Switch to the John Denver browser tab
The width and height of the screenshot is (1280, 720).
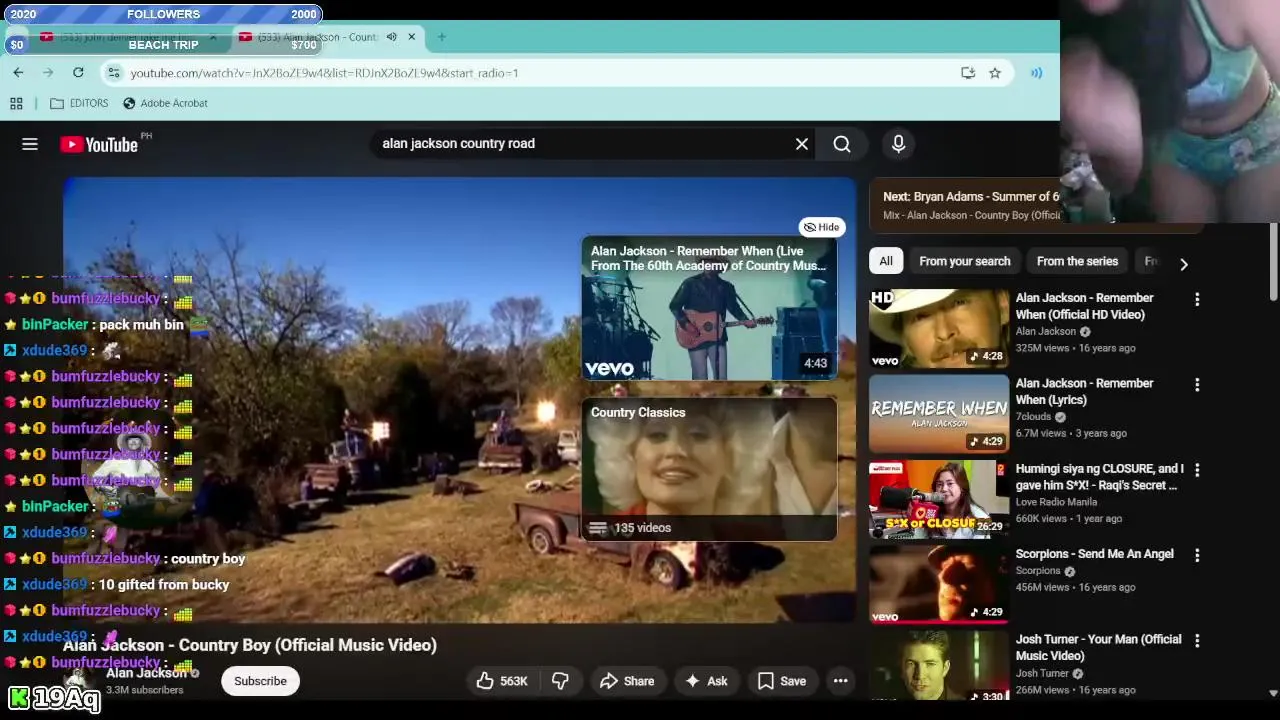click(129, 37)
